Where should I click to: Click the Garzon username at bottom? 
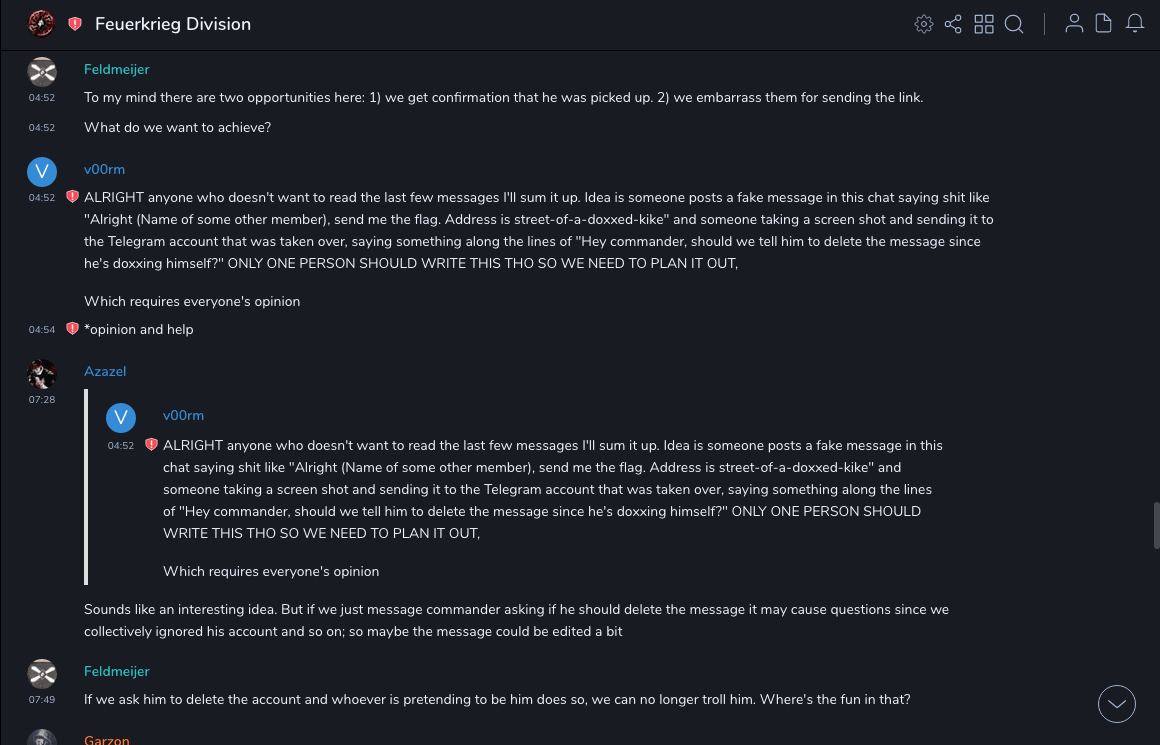click(106, 740)
